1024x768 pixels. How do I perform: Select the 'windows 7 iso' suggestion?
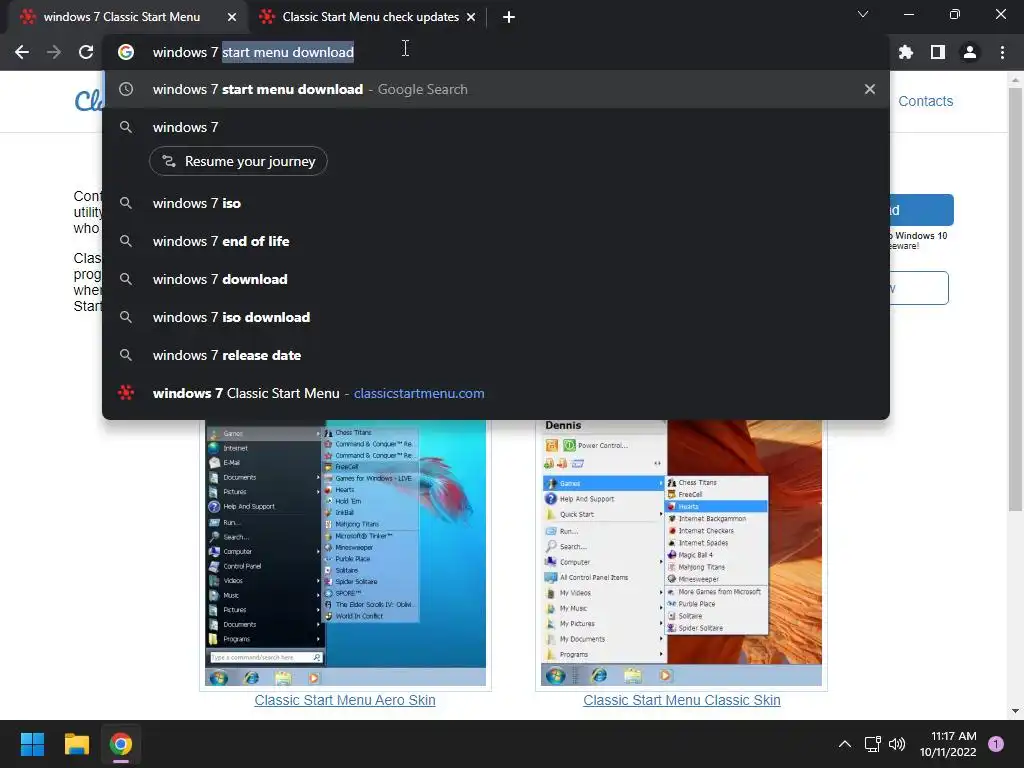click(x=496, y=203)
